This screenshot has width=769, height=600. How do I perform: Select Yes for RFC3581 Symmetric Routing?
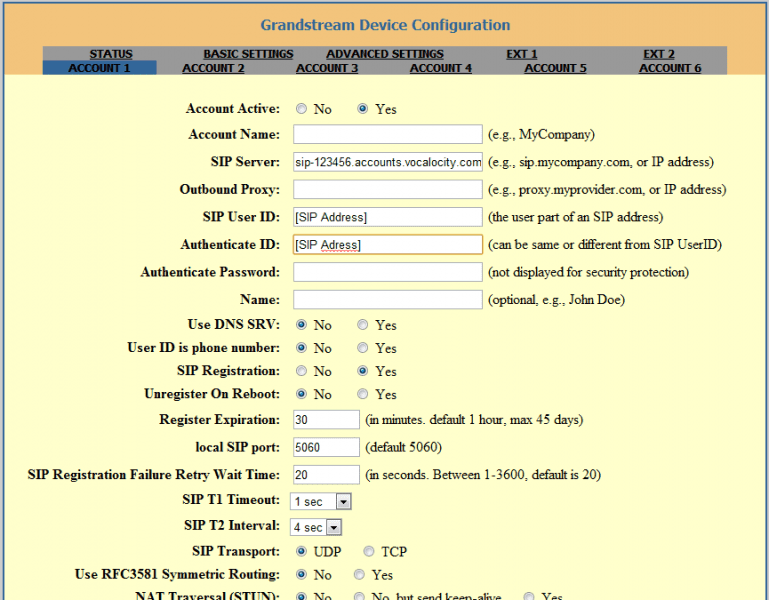(359, 574)
